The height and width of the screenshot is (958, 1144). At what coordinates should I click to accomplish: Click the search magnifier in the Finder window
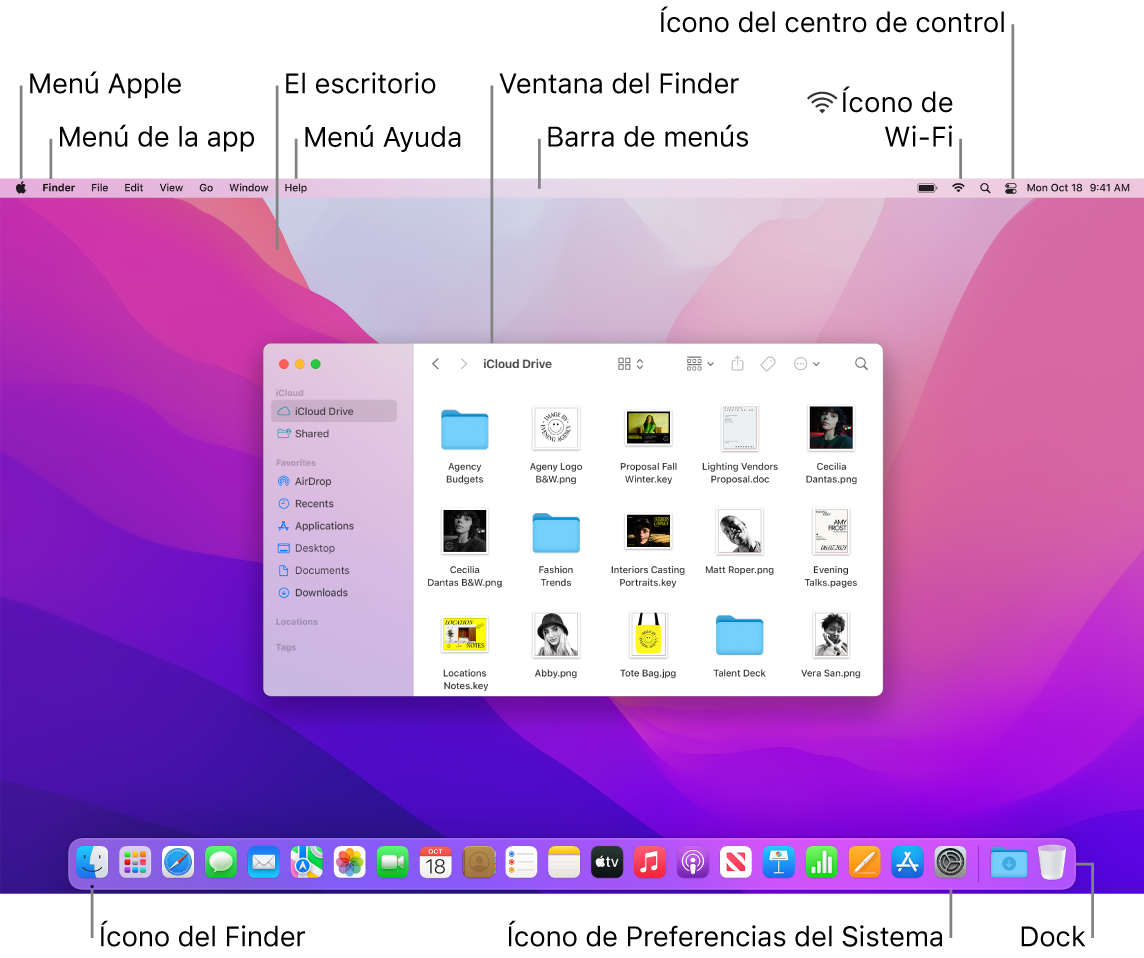(x=861, y=363)
